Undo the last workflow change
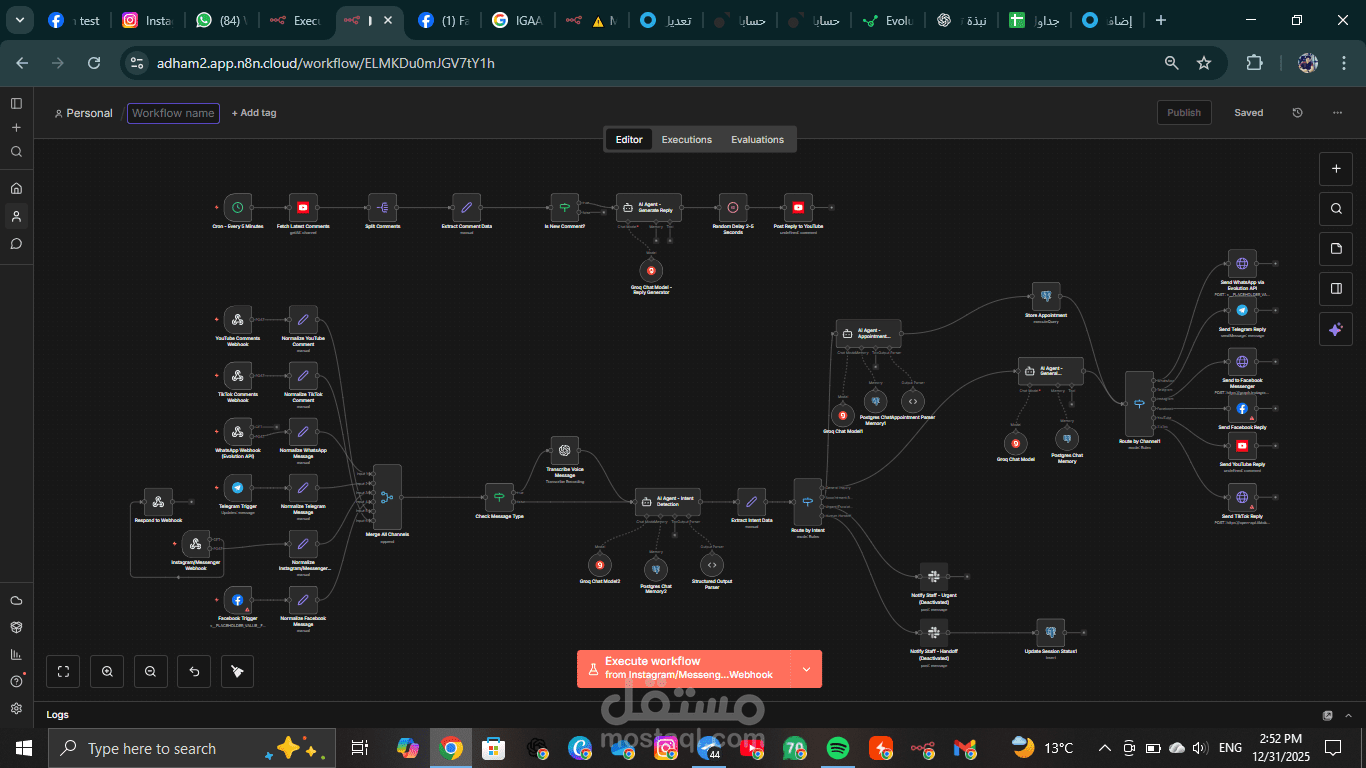This screenshot has width=1366, height=768. 194,671
